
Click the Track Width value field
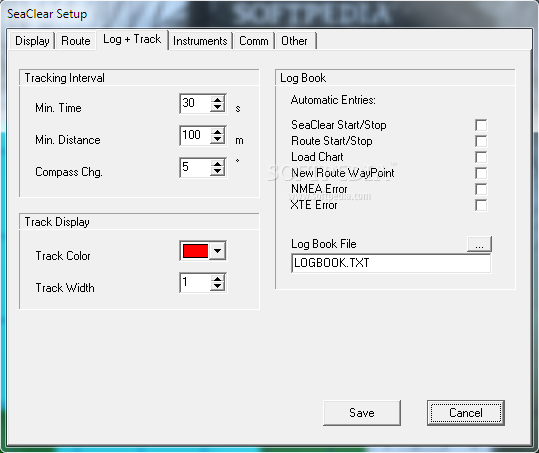(196, 283)
